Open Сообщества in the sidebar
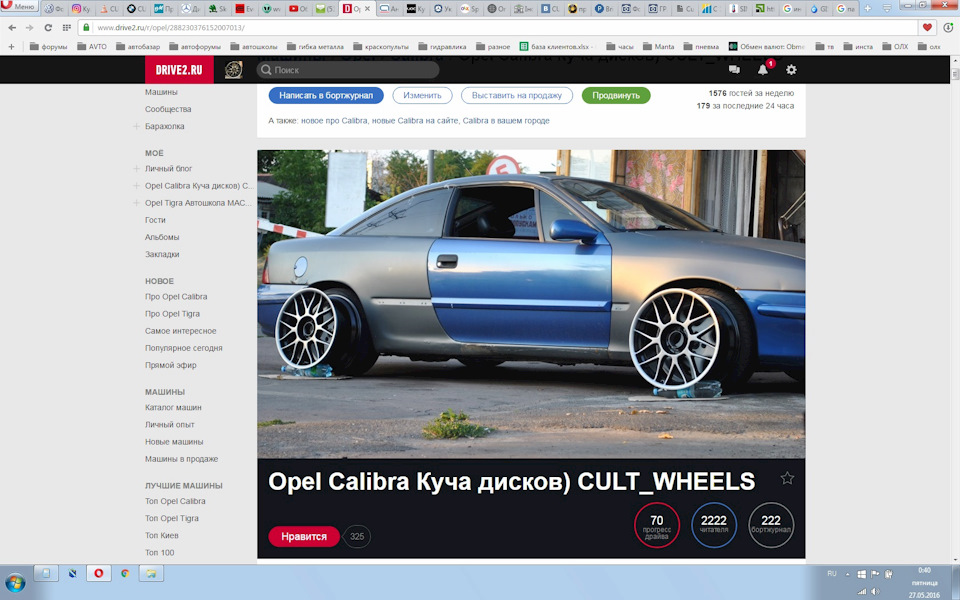Viewport: 960px width, 600px height. click(x=168, y=109)
